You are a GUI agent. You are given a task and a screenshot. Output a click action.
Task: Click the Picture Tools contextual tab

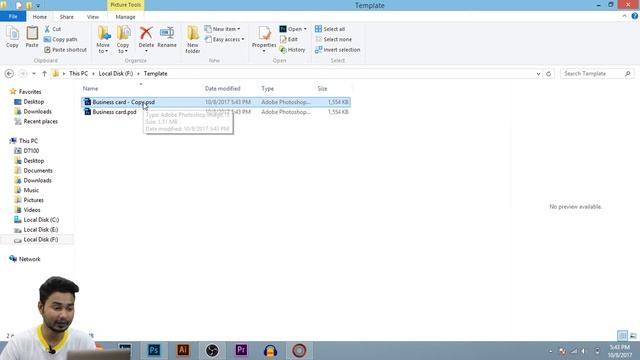point(125,5)
